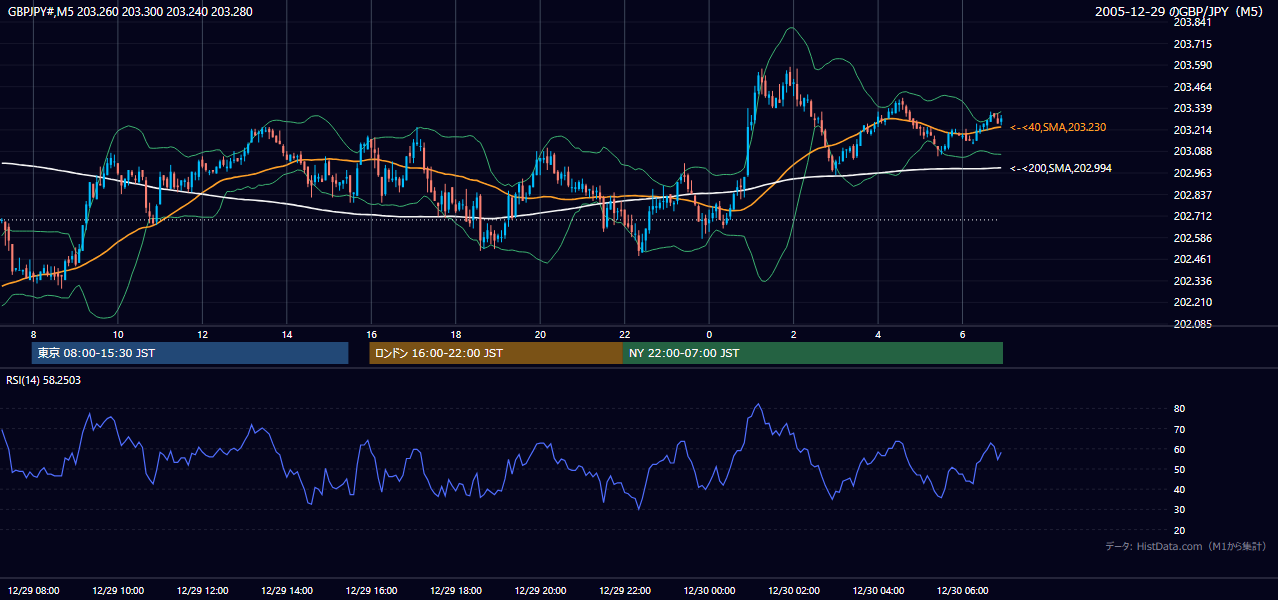Click the hour 16 tick on price chart
The image size is (1278, 600).
pos(371,334)
